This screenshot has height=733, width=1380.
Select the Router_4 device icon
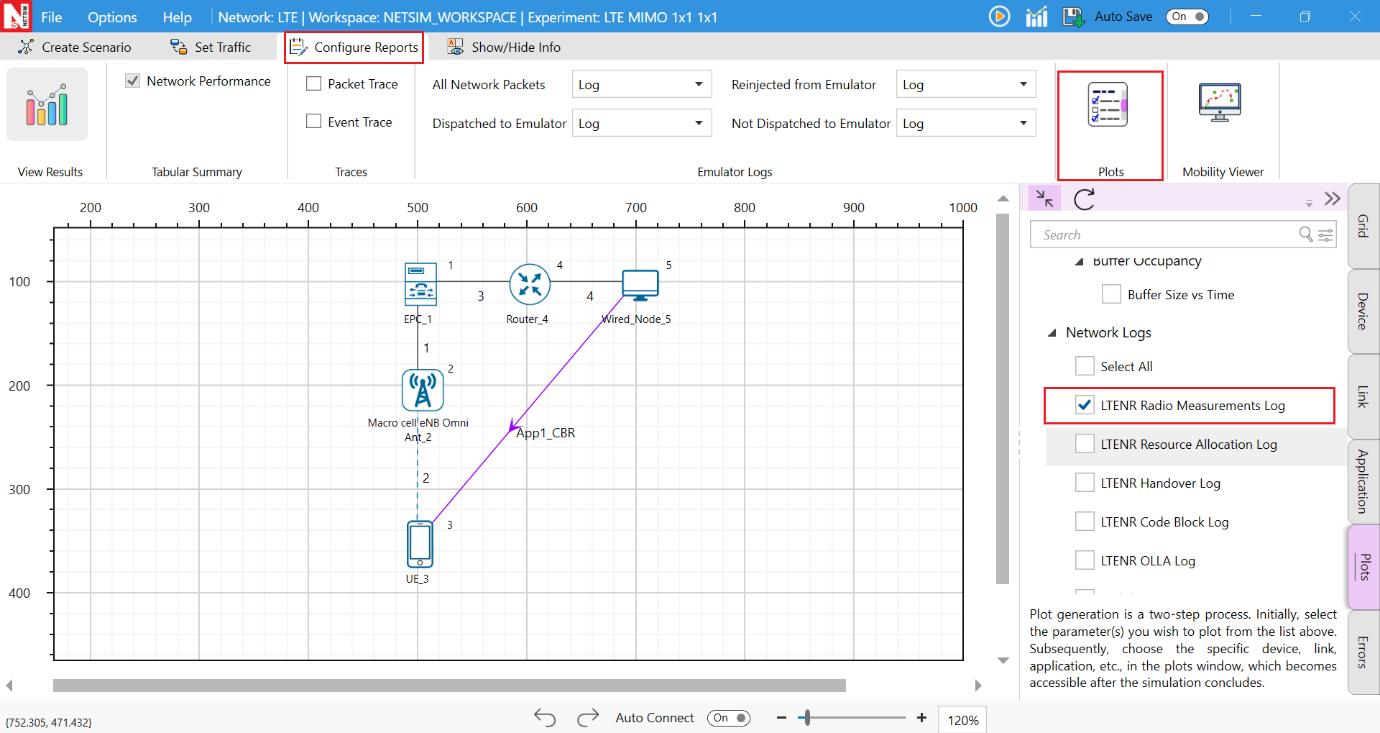click(529, 284)
